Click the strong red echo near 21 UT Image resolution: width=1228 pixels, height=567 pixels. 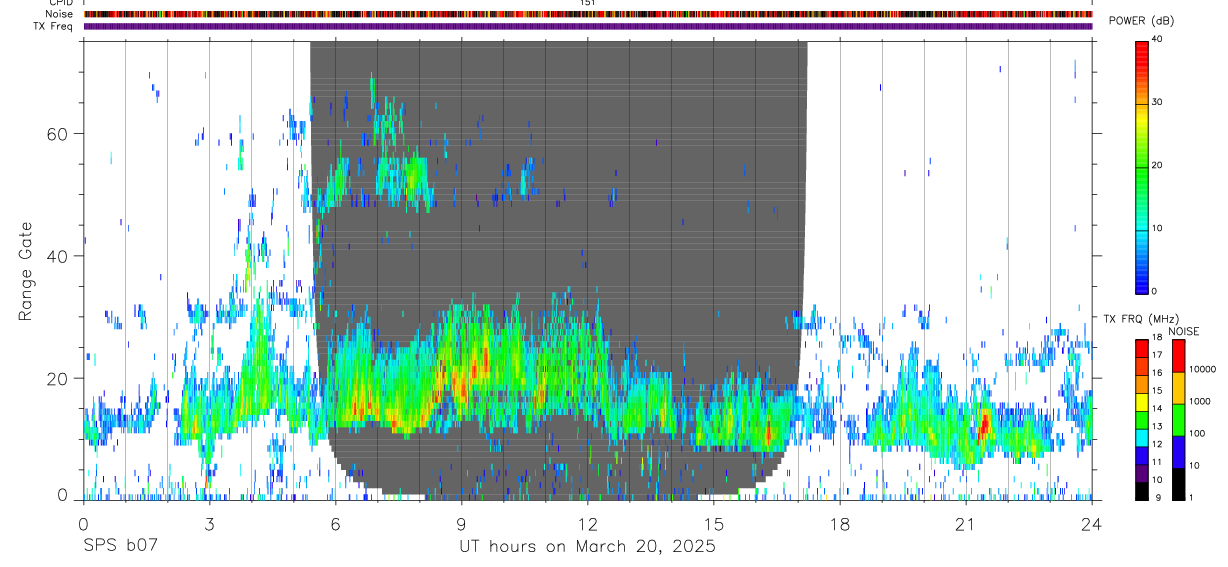[x=983, y=424]
